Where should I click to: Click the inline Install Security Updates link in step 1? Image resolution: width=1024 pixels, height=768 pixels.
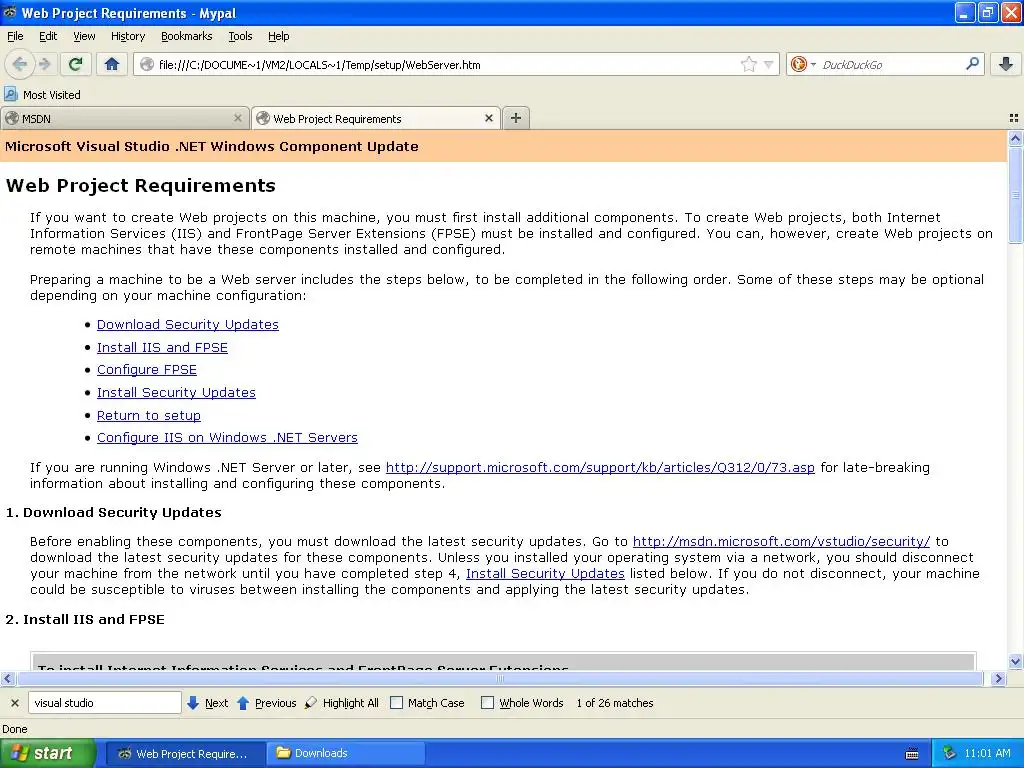(x=545, y=573)
